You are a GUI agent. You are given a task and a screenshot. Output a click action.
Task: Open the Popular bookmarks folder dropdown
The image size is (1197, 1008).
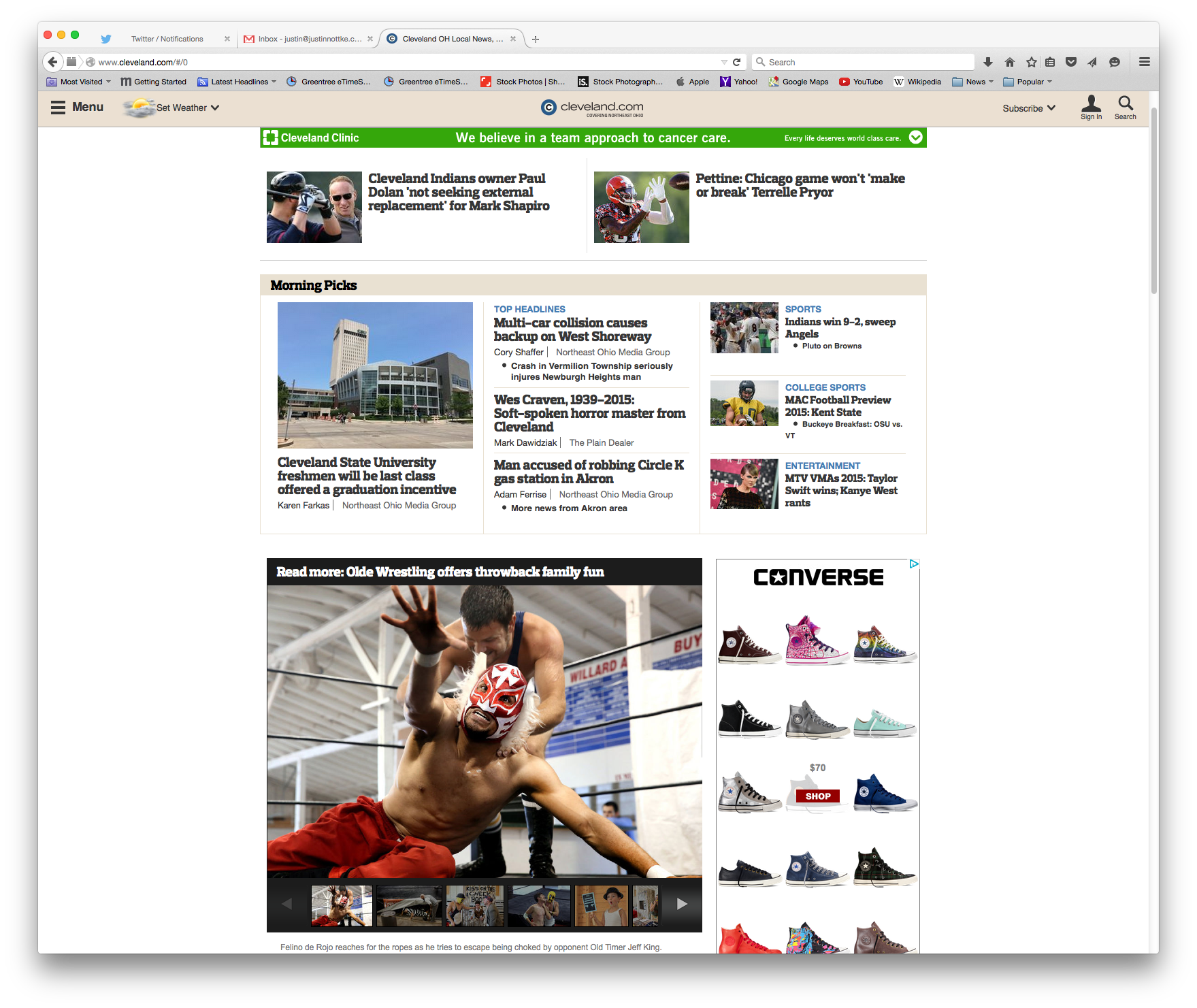pos(1028,82)
